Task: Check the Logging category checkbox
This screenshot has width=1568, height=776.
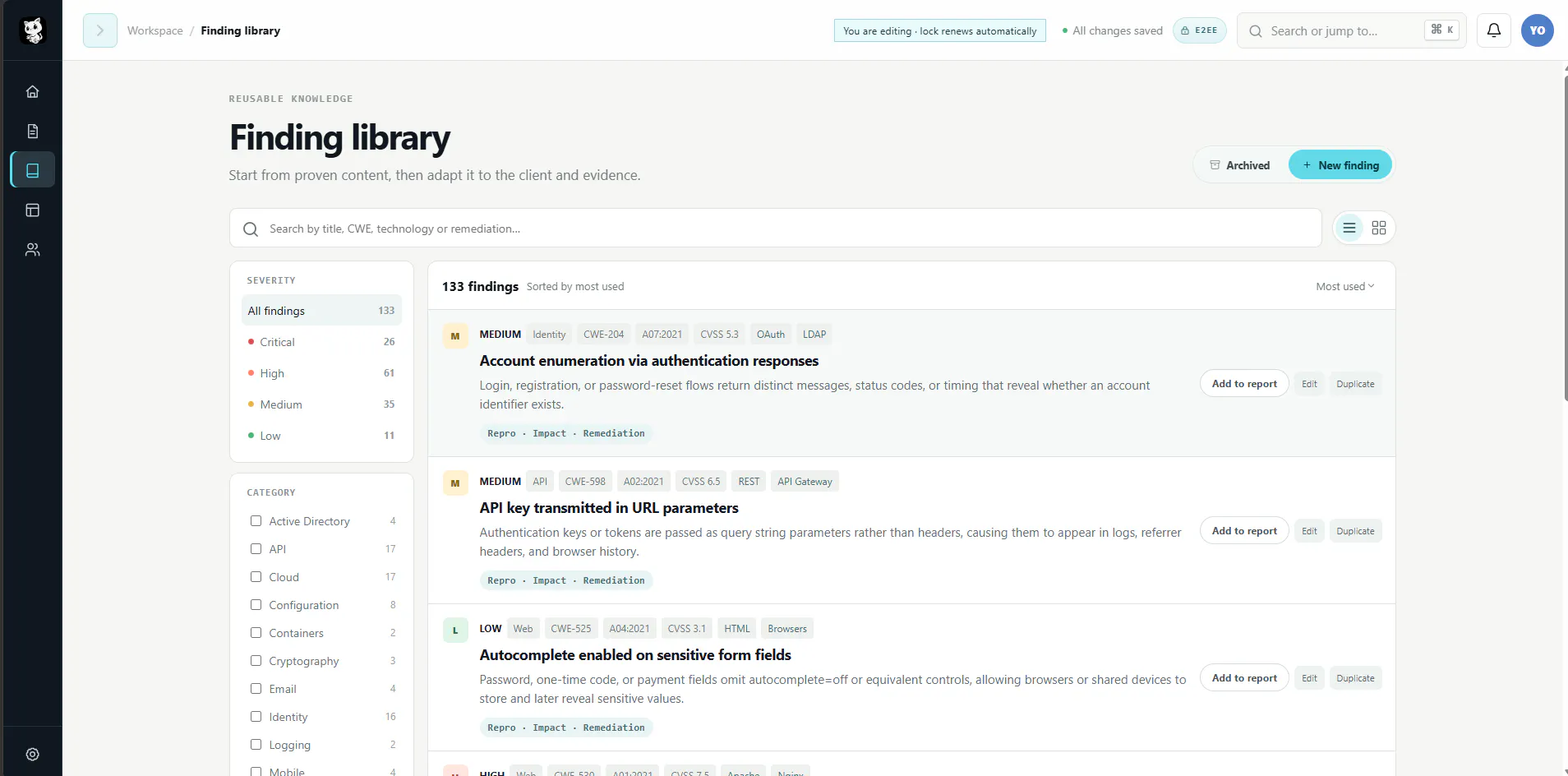Action: [256, 744]
